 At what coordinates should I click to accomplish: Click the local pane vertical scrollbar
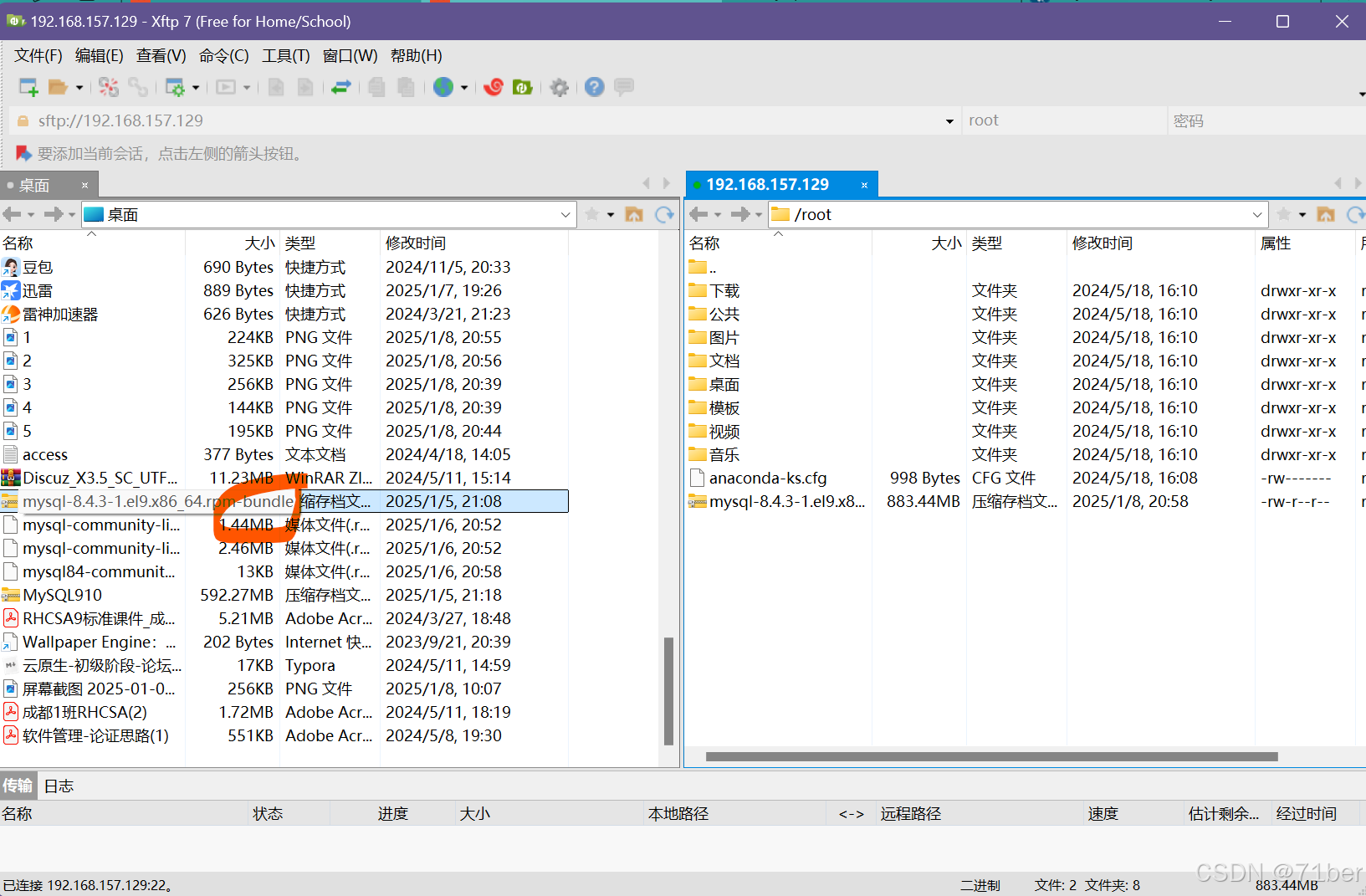(x=668, y=691)
